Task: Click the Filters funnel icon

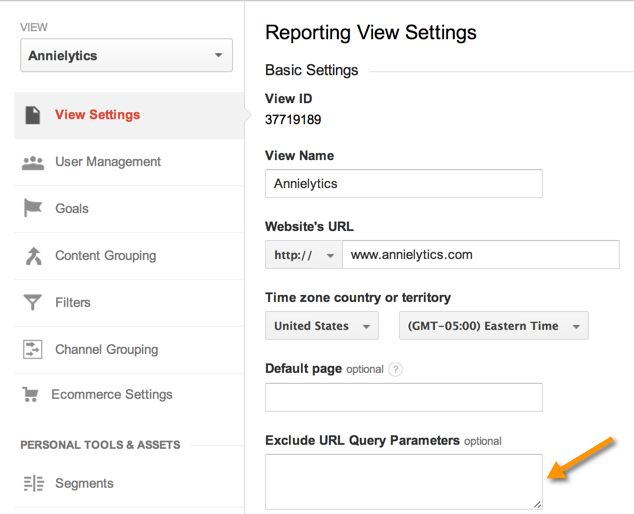Action: pyautogui.click(x=33, y=302)
